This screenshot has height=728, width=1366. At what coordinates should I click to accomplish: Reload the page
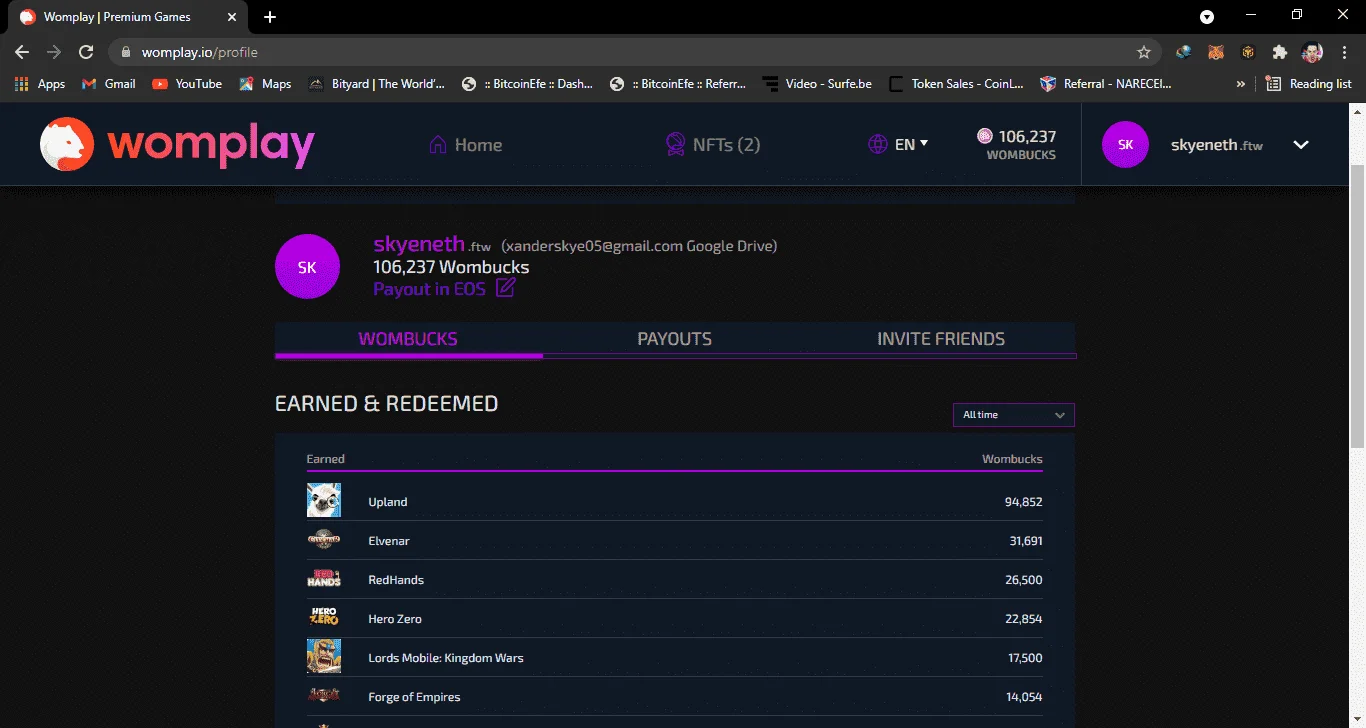coord(86,52)
